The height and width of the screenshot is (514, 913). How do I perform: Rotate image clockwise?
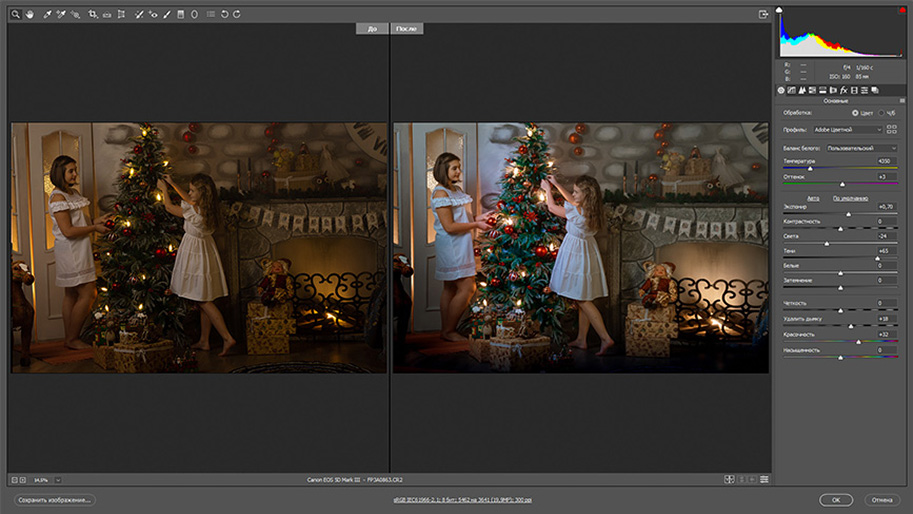[236, 14]
